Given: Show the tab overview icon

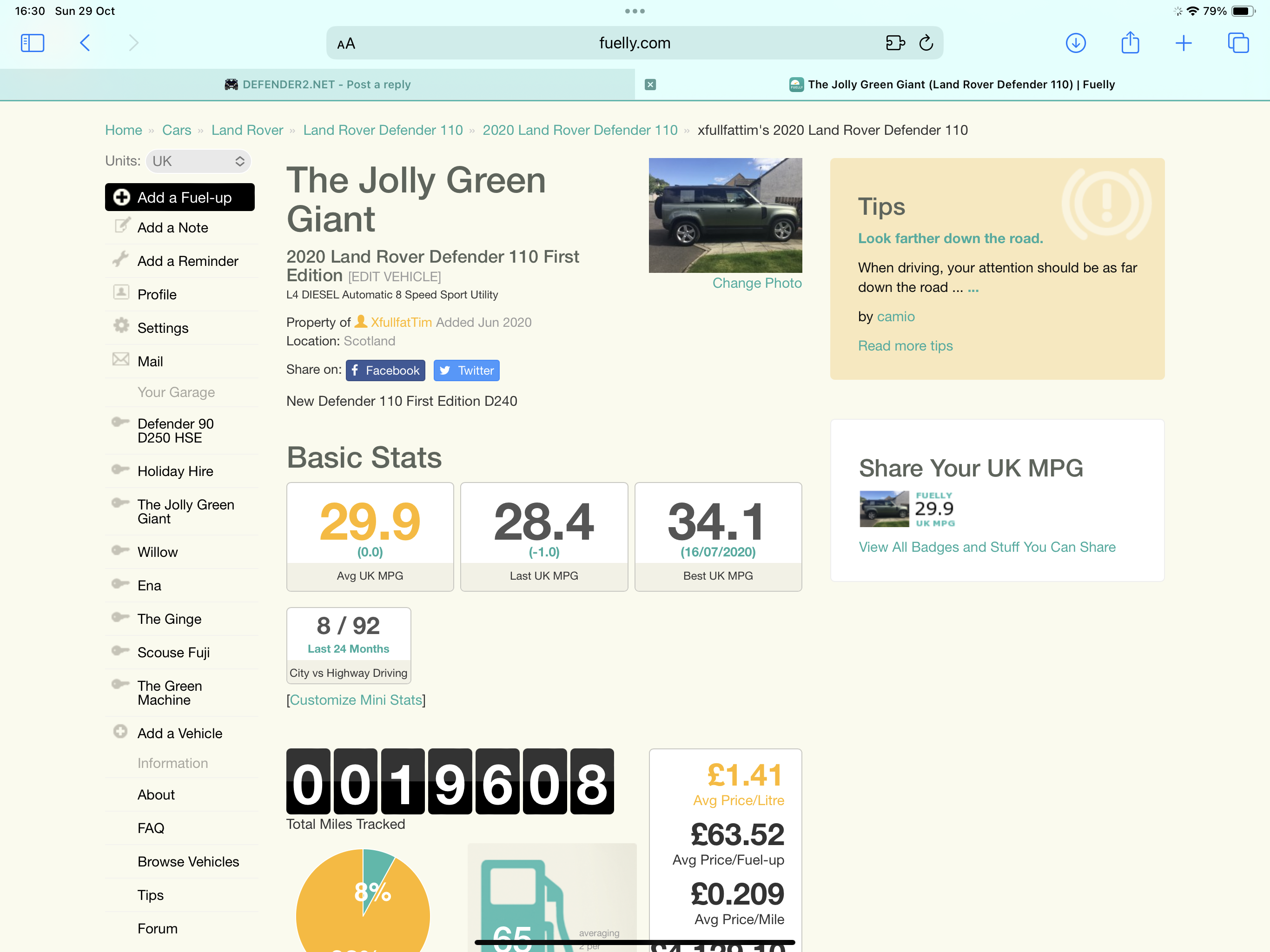Looking at the screenshot, I should (1238, 43).
